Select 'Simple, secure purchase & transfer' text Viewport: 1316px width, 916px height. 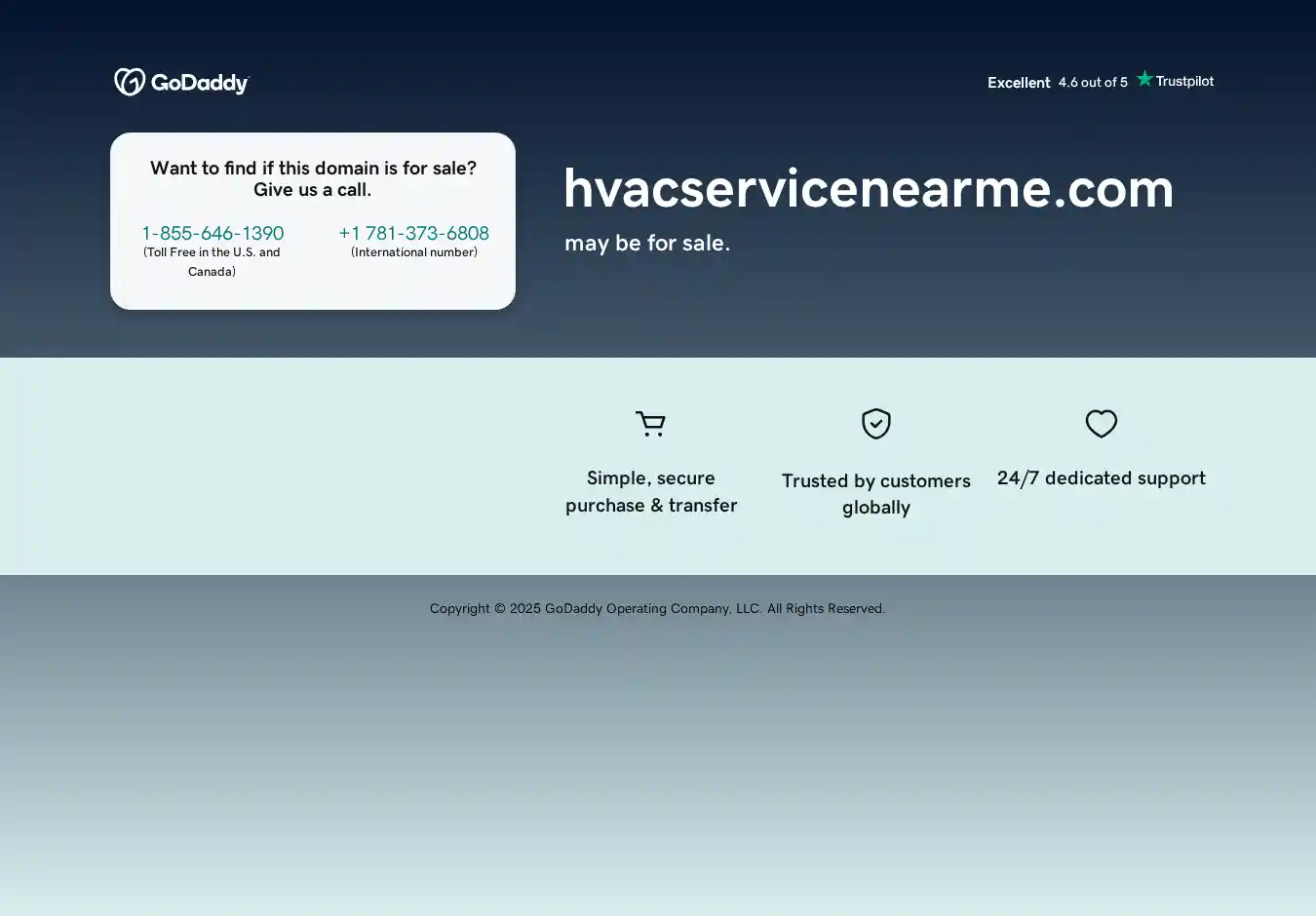pyautogui.click(x=651, y=492)
